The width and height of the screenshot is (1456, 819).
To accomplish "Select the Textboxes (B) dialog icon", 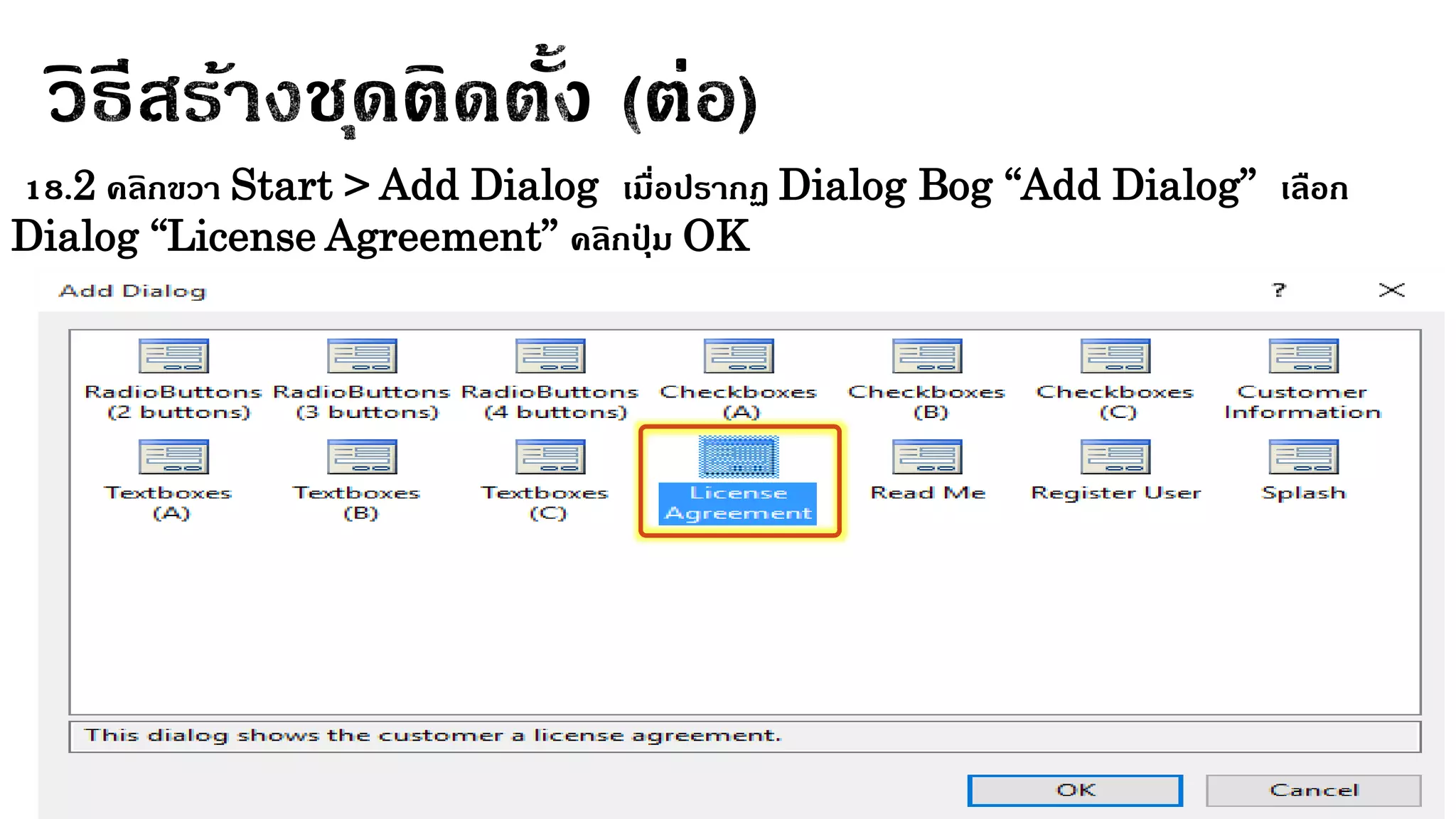I will pos(362,457).
